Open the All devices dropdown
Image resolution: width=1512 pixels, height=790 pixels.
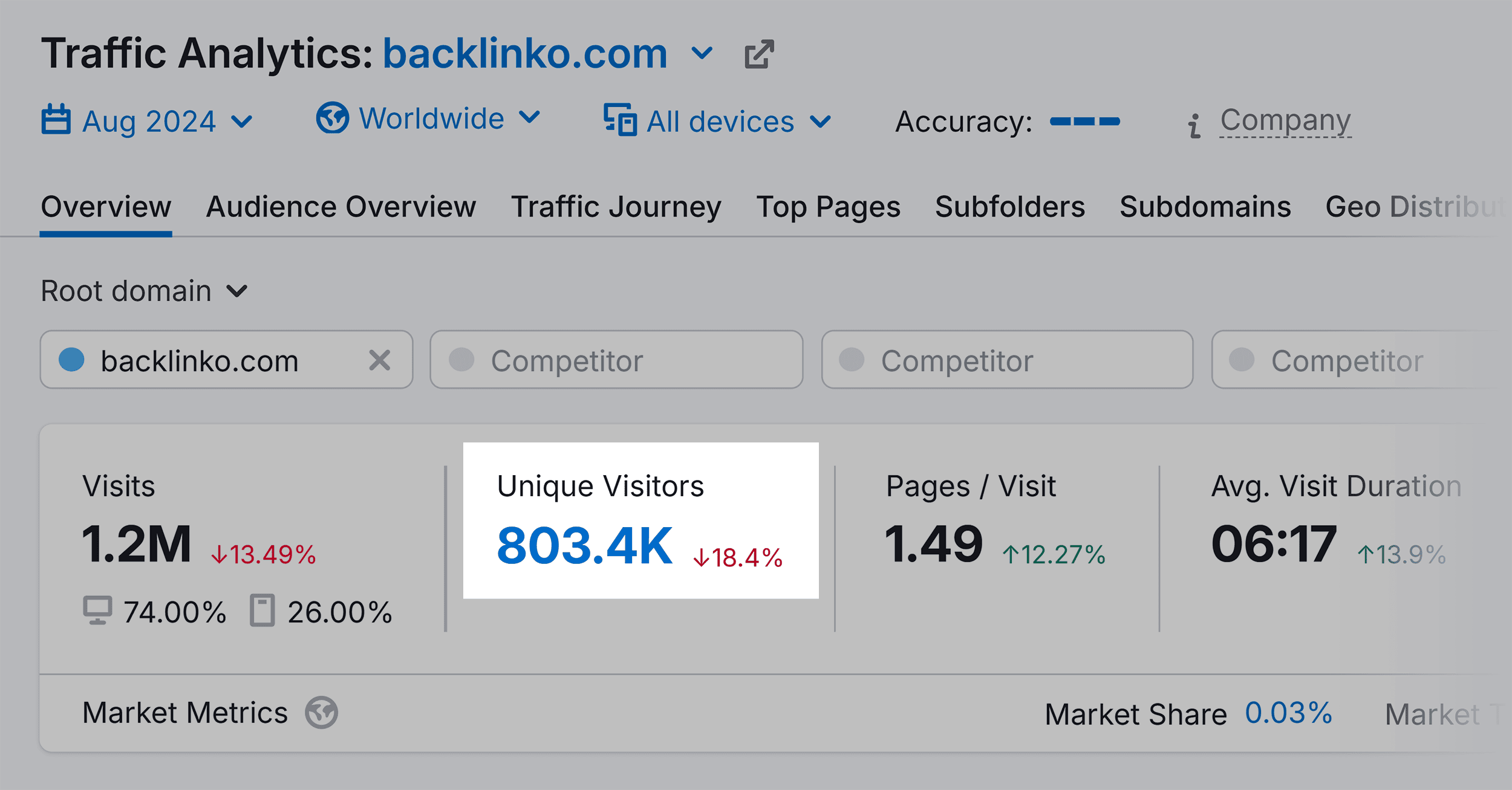(x=717, y=121)
